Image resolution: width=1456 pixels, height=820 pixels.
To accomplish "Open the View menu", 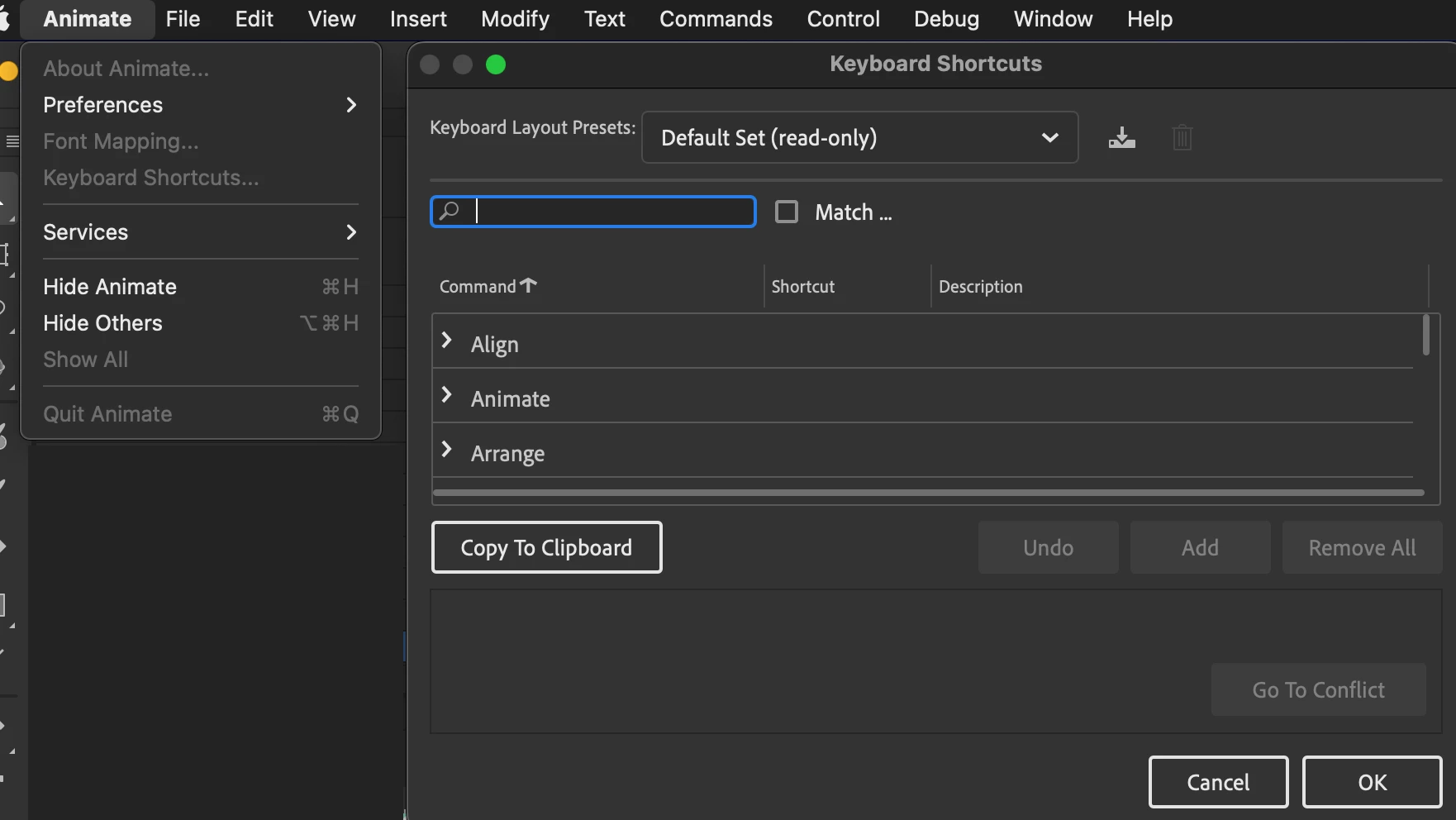I will (331, 18).
